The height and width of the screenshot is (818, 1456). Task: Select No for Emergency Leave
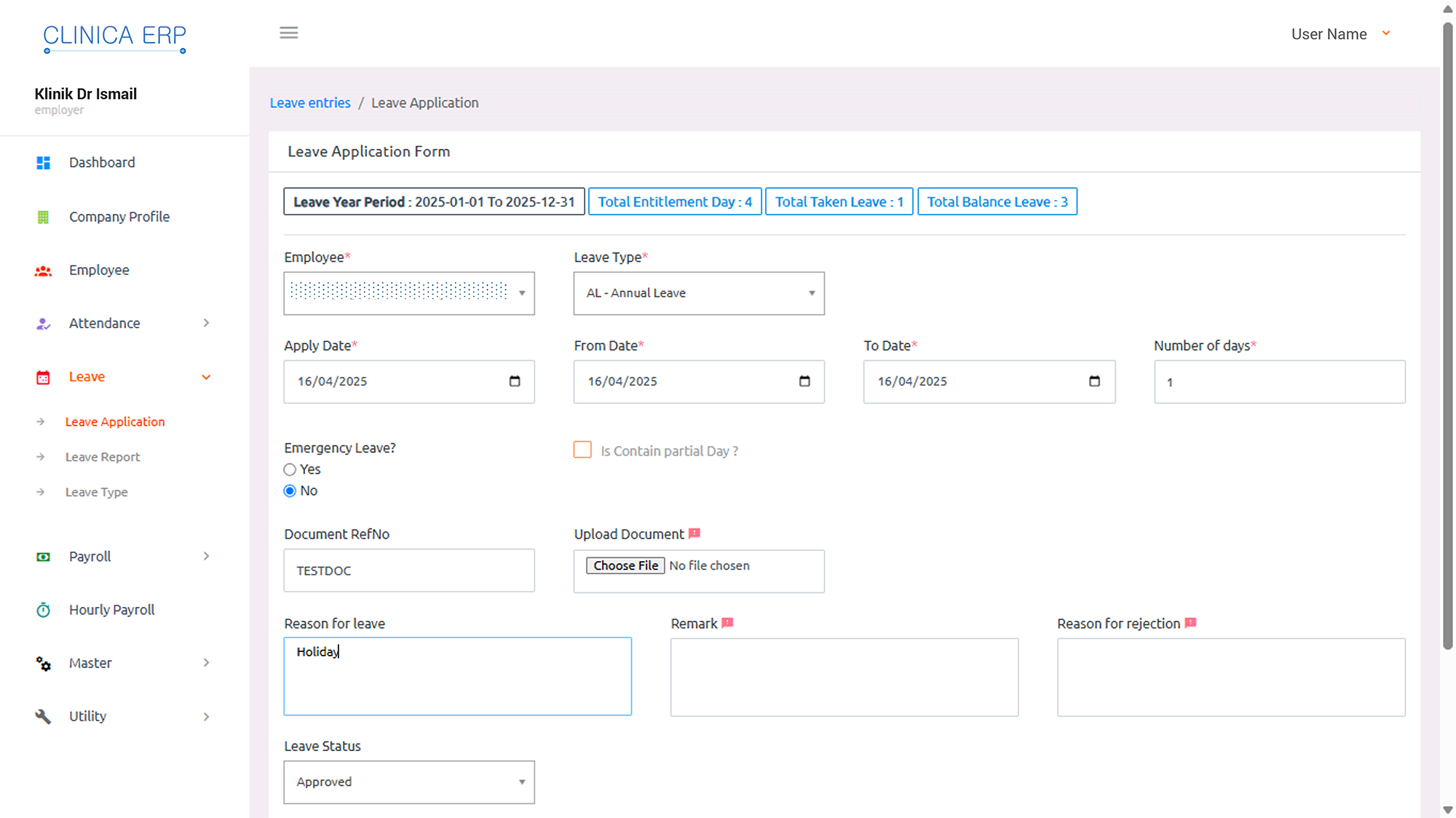tap(290, 491)
